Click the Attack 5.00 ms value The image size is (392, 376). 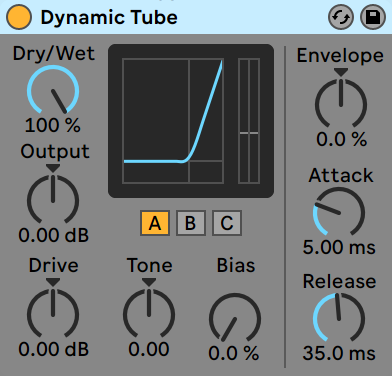339,247
